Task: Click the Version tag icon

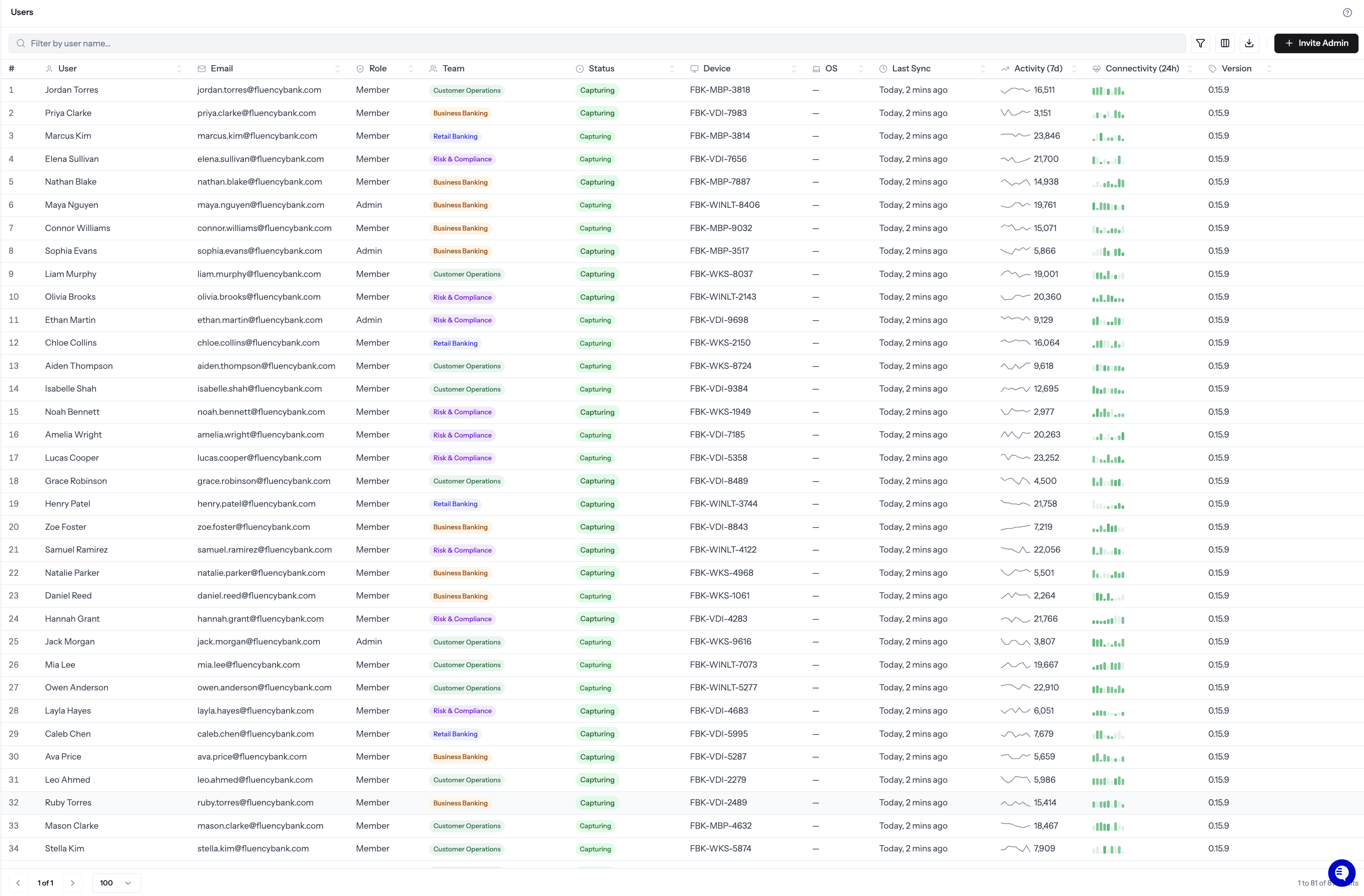Action: pos(1212,69)
